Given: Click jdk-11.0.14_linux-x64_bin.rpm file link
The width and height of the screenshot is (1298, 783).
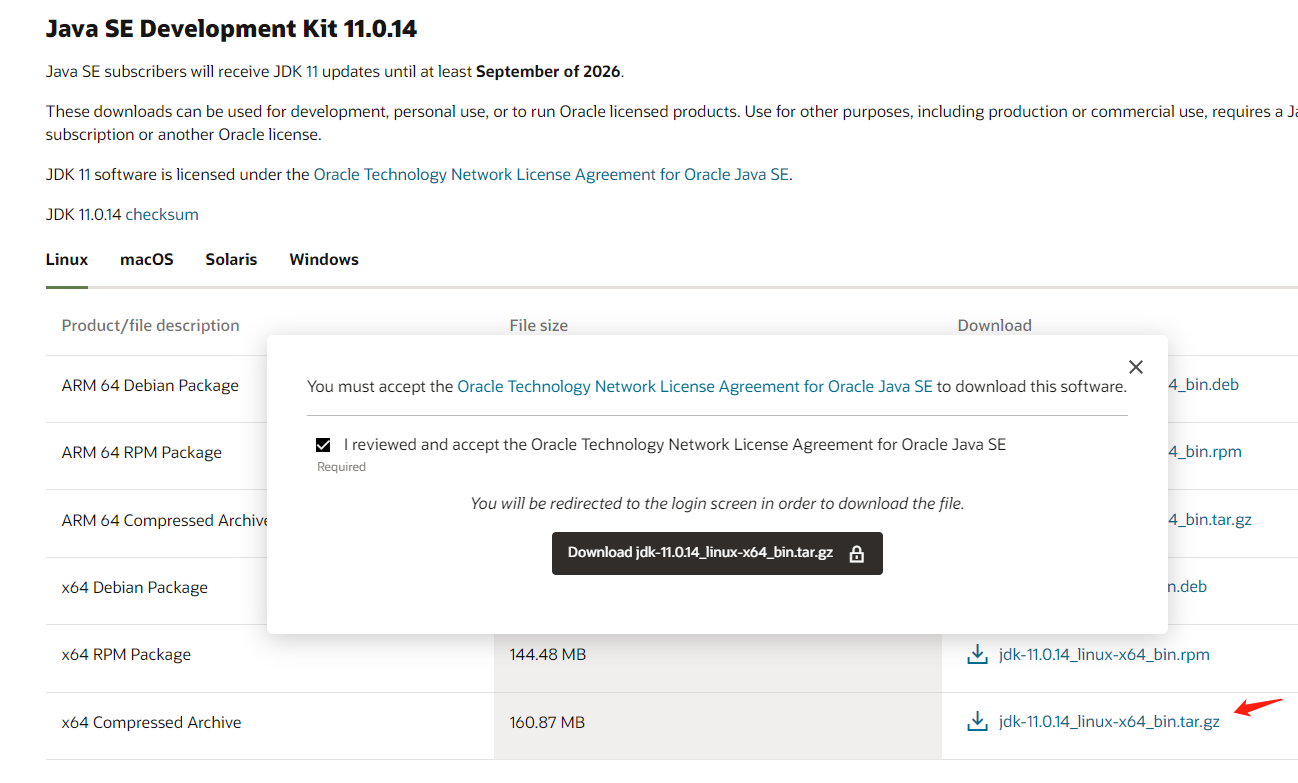Looking at the screenshot, I should point(1103,655).
